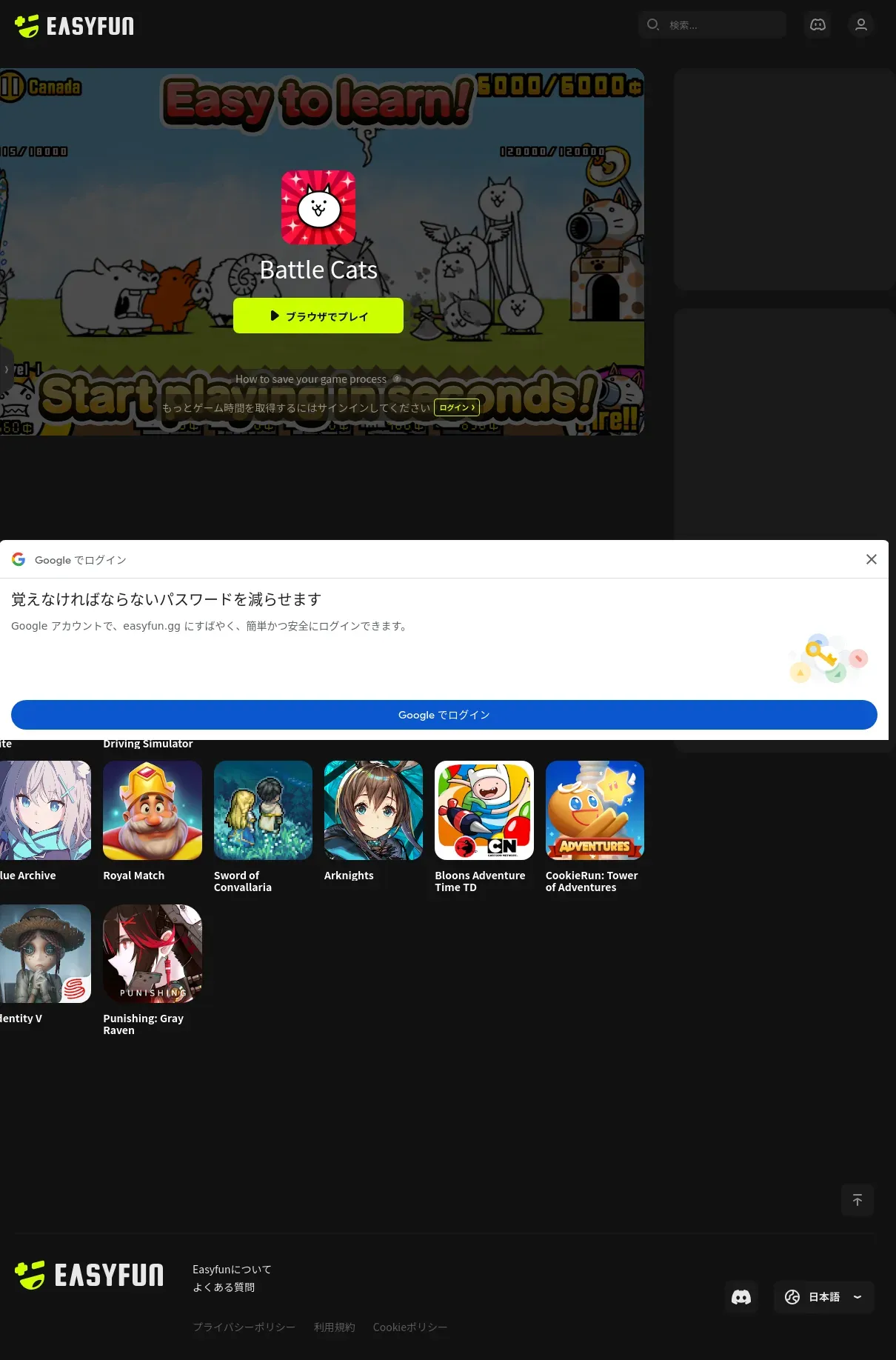Expand the collapsed side panel arrow
Viewport: 896px width, 1360px height.
pyautogui.click(x=6, y=369)
